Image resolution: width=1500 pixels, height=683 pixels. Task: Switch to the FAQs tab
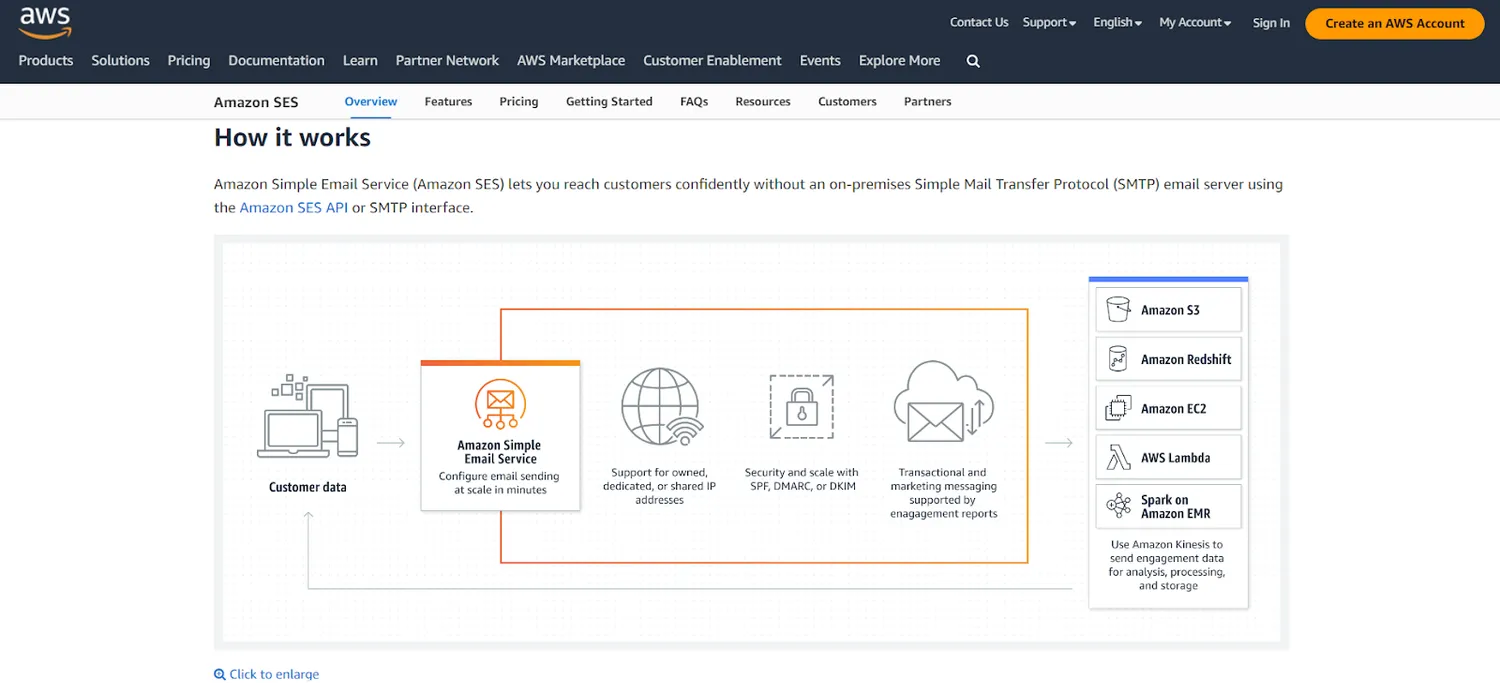click(694, 101)
